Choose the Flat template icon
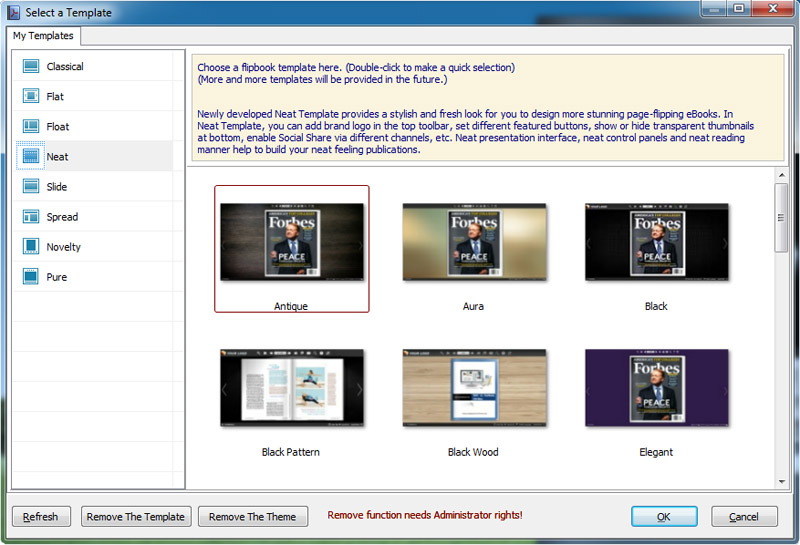This screenshot has height=545, width=800. tap(30, 96)
